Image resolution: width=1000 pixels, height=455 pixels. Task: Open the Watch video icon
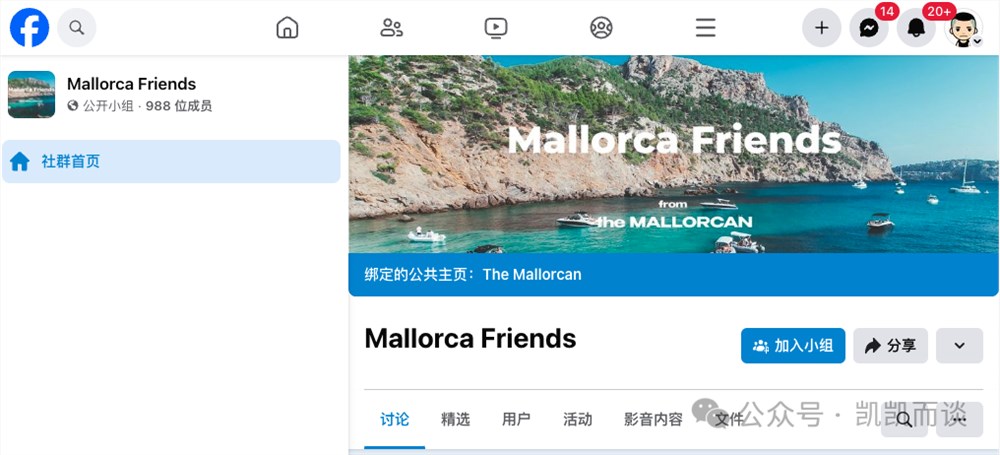(496, 27)
